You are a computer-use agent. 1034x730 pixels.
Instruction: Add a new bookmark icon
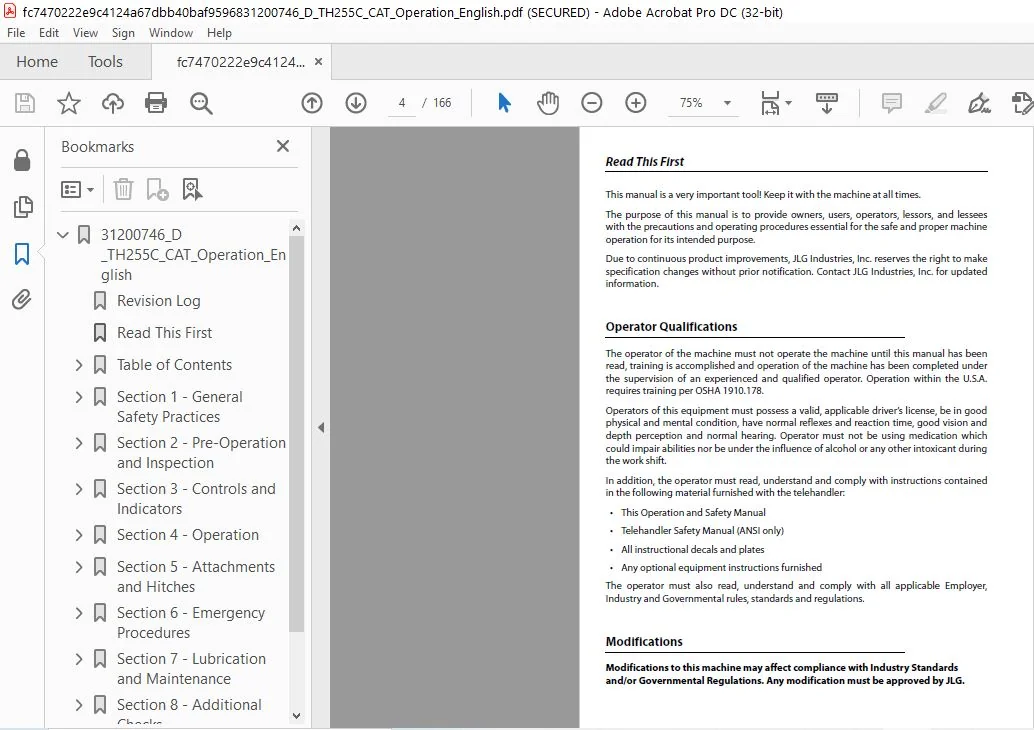pos(157,189)
